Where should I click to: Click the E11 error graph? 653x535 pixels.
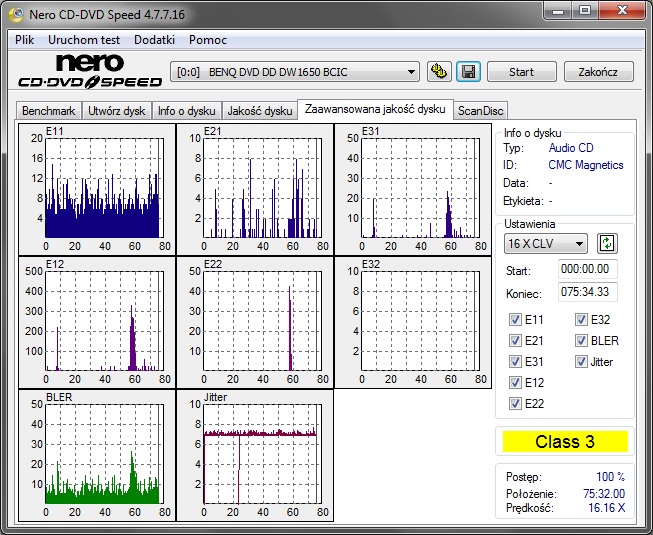click(x=97, y=189)
